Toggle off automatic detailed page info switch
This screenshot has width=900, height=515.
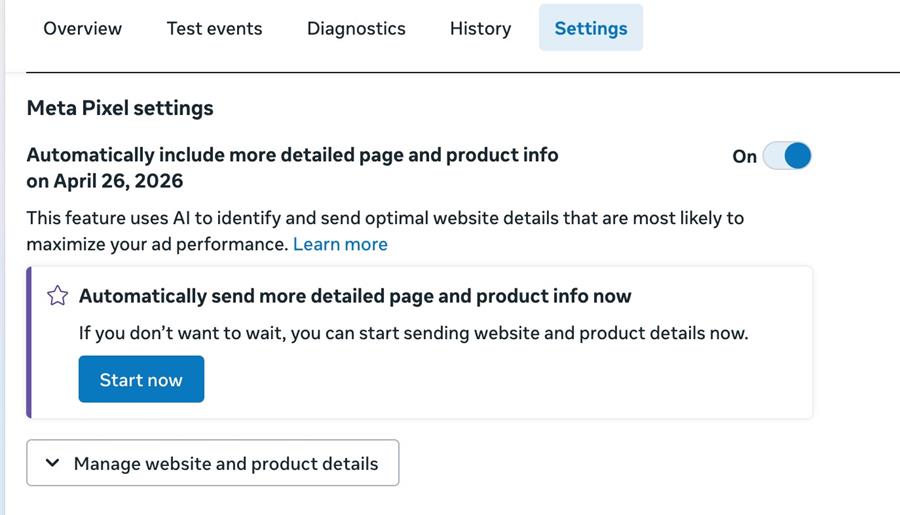(787, 156)
